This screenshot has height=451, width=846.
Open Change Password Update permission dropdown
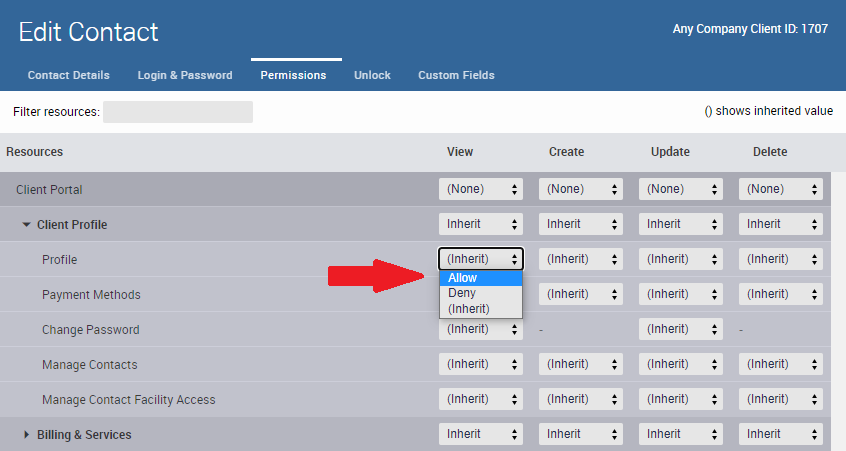681,329
